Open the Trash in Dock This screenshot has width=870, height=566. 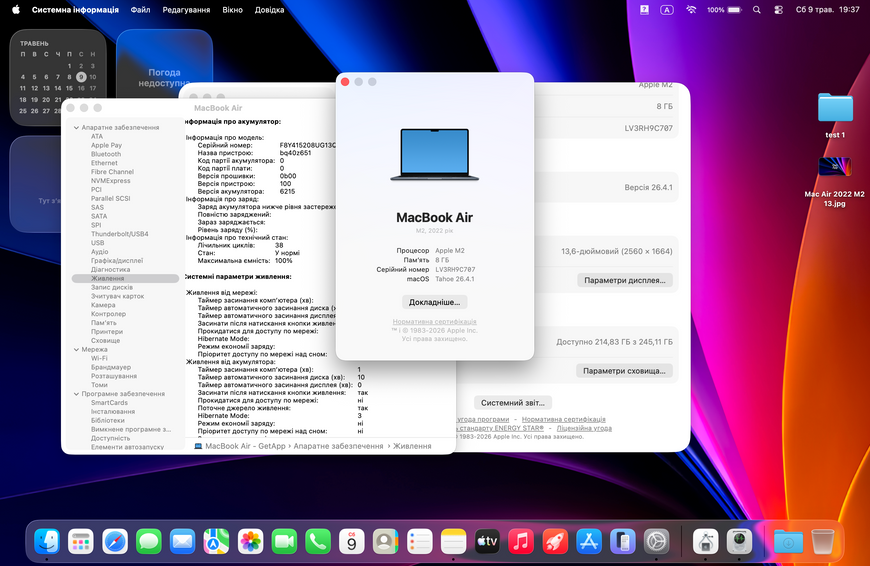tap(822, 541)
